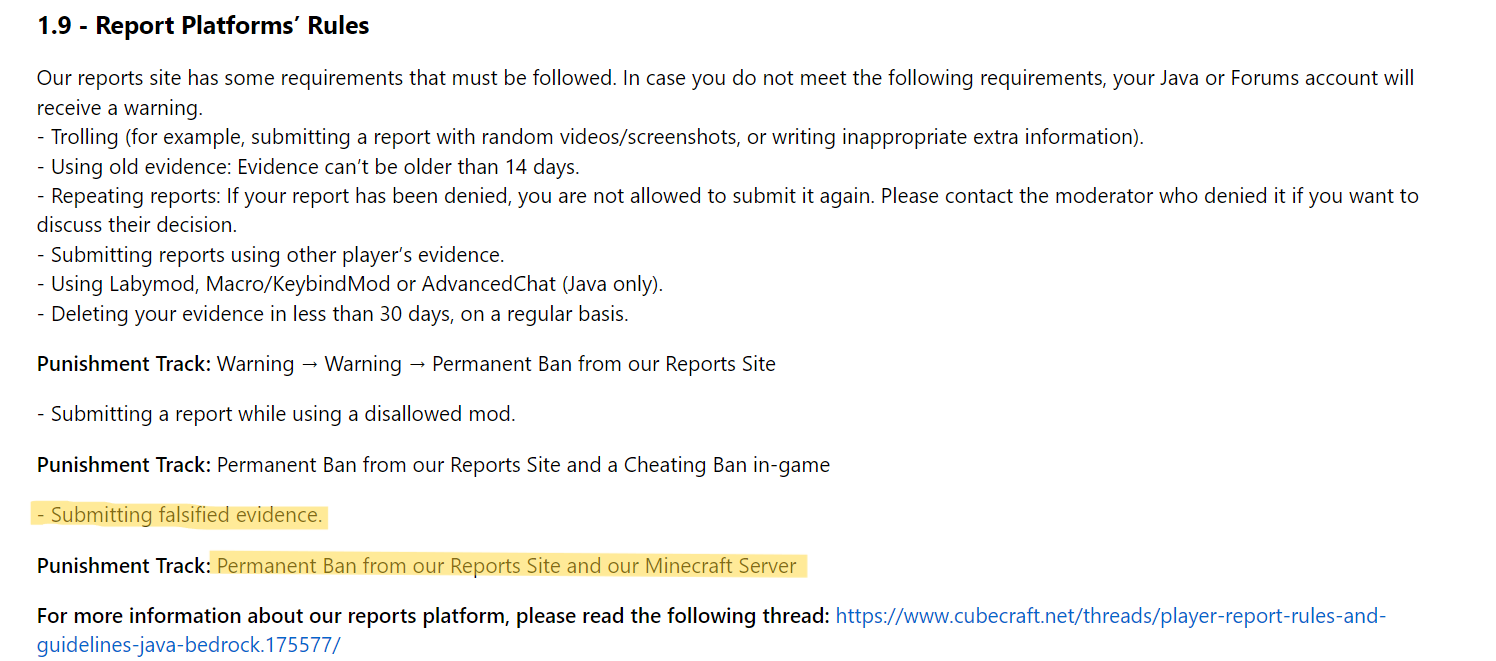Click the "Using Labymod, Macro/KeybindMod" rule line
The image size is (1496, 661).
pyautogui.click(x=350, y=284)
